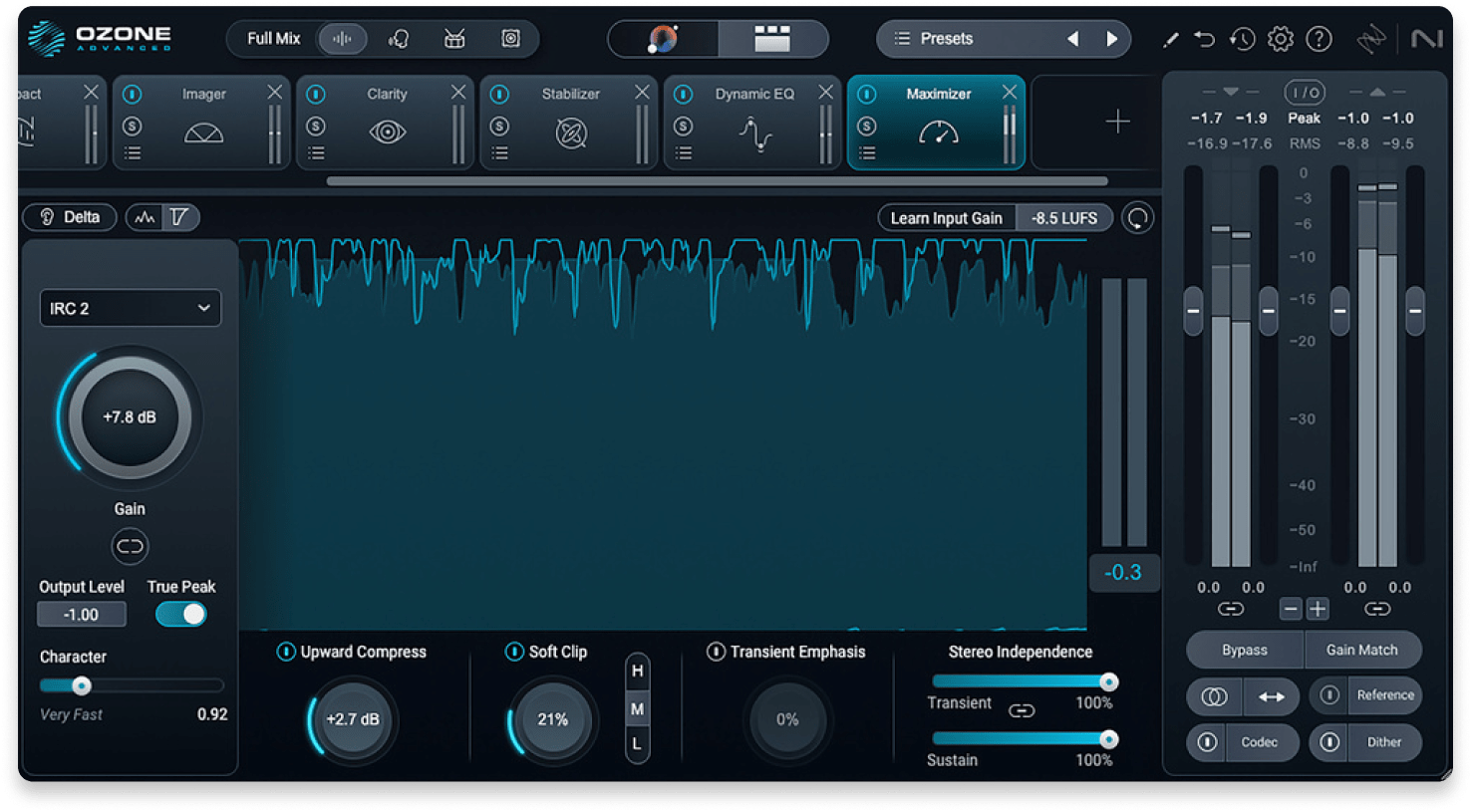Select the Clarity module tab
The image size is (1471, 812).
point(386,93)
